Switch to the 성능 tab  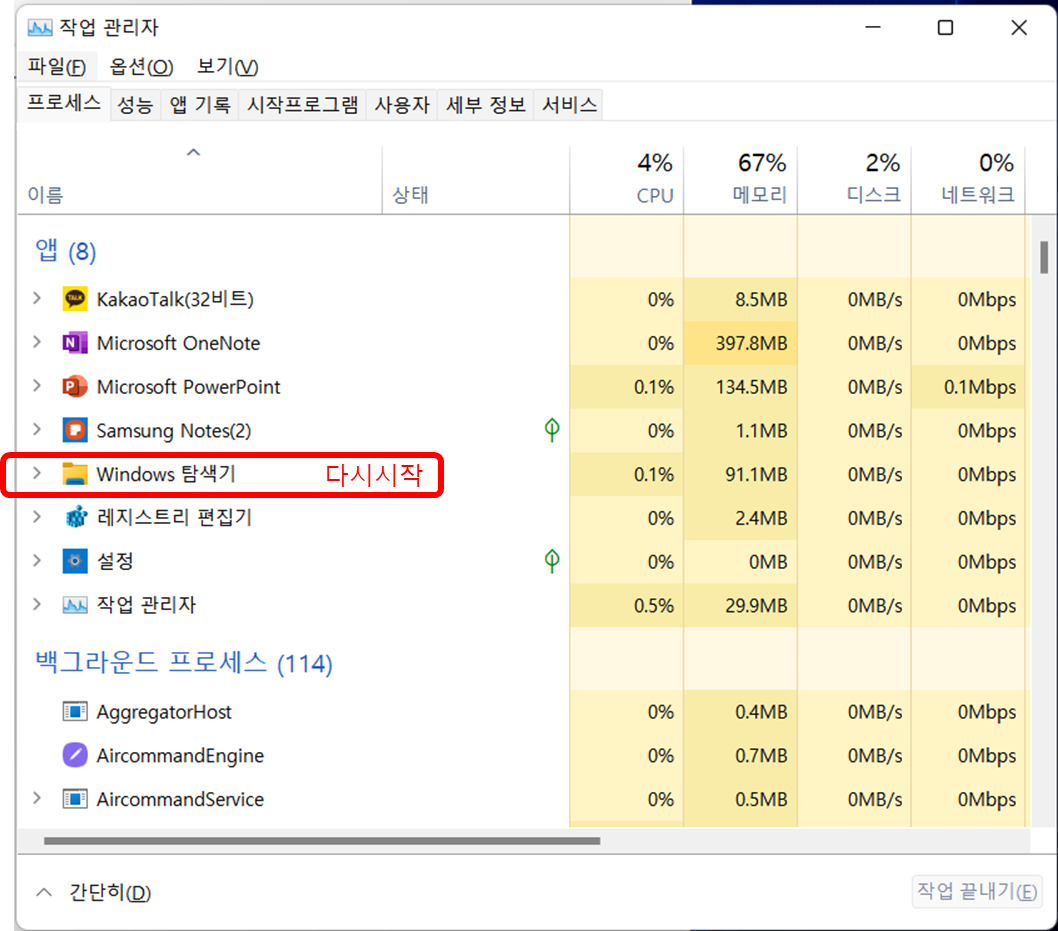[x=135, y=105]
